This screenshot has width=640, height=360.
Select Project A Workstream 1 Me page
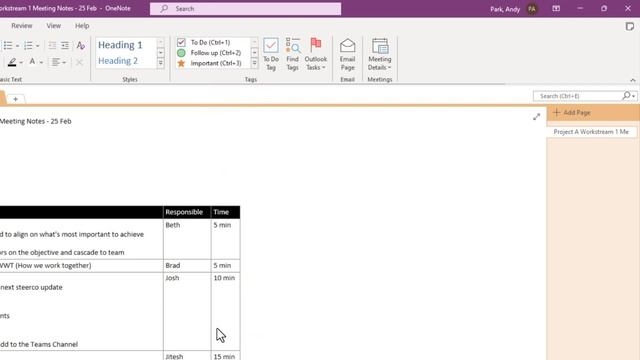click(591, 132)
